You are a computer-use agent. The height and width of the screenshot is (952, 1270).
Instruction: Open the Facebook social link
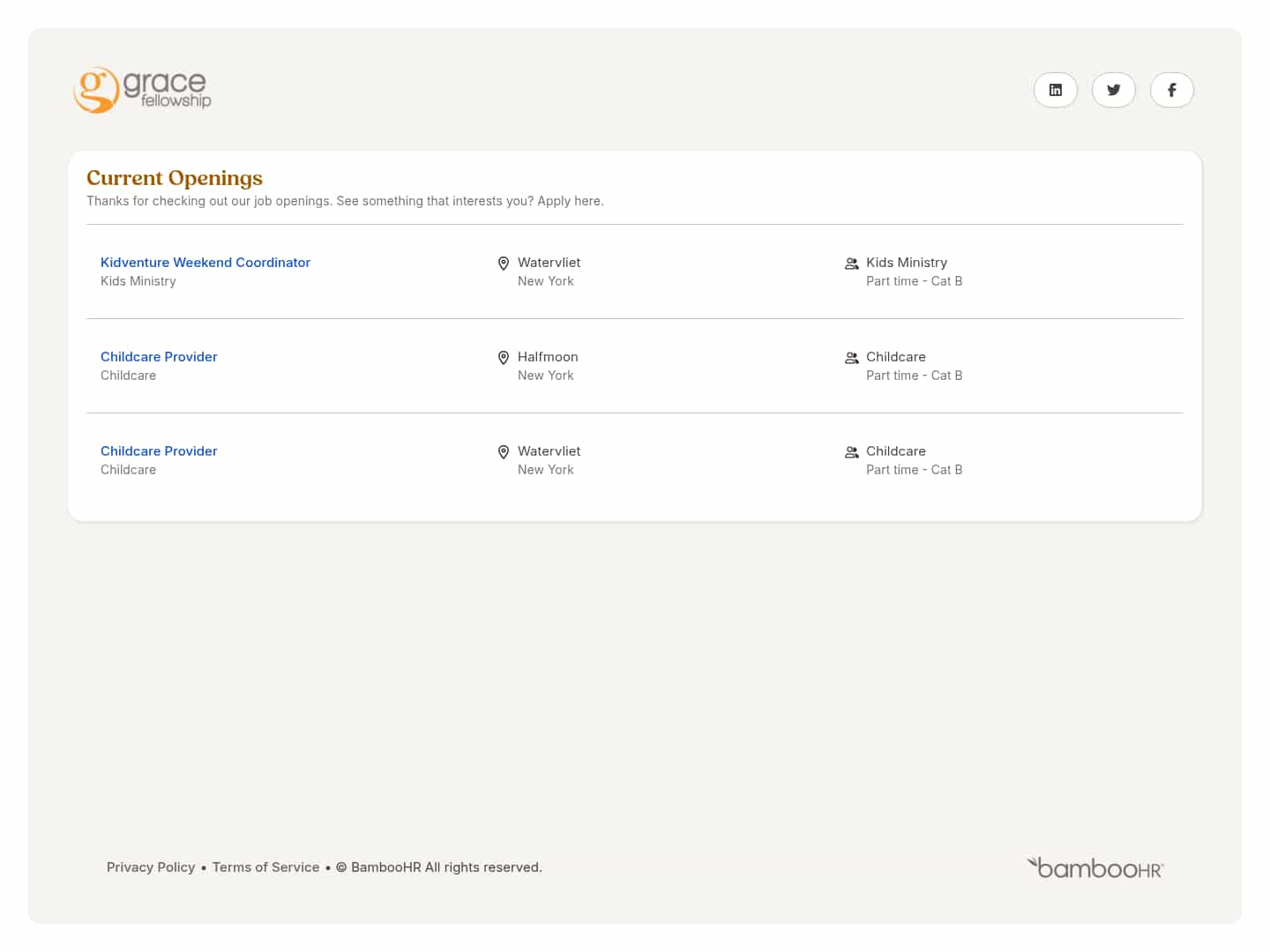pos(1172,90)
